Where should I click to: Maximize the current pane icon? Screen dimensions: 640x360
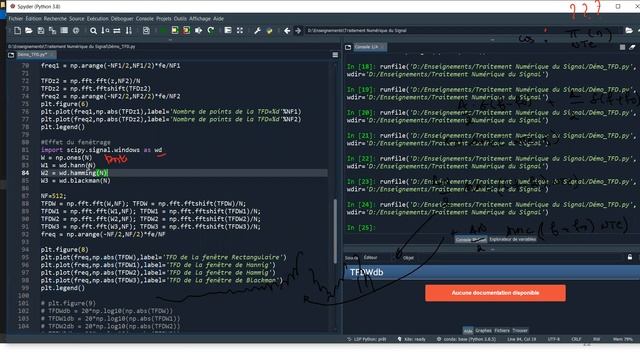point(228,31)
